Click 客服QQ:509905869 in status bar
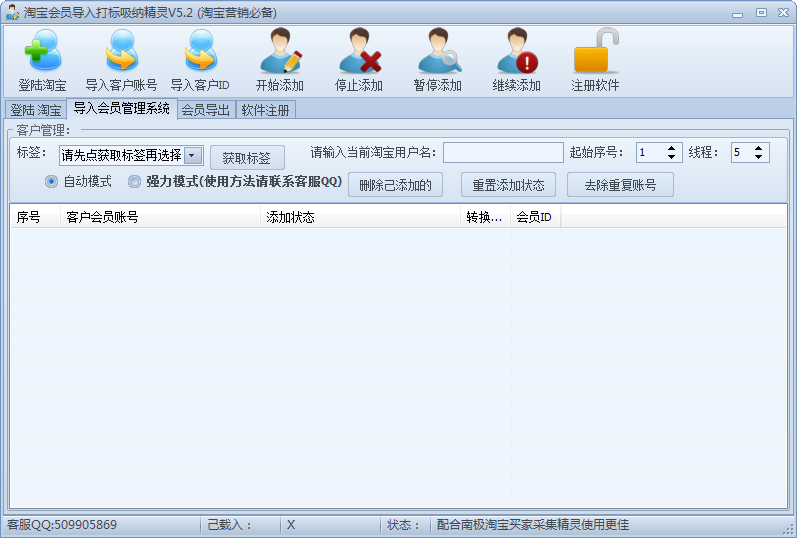The height and width of the screenshot is (538, 797). (62, 525)
